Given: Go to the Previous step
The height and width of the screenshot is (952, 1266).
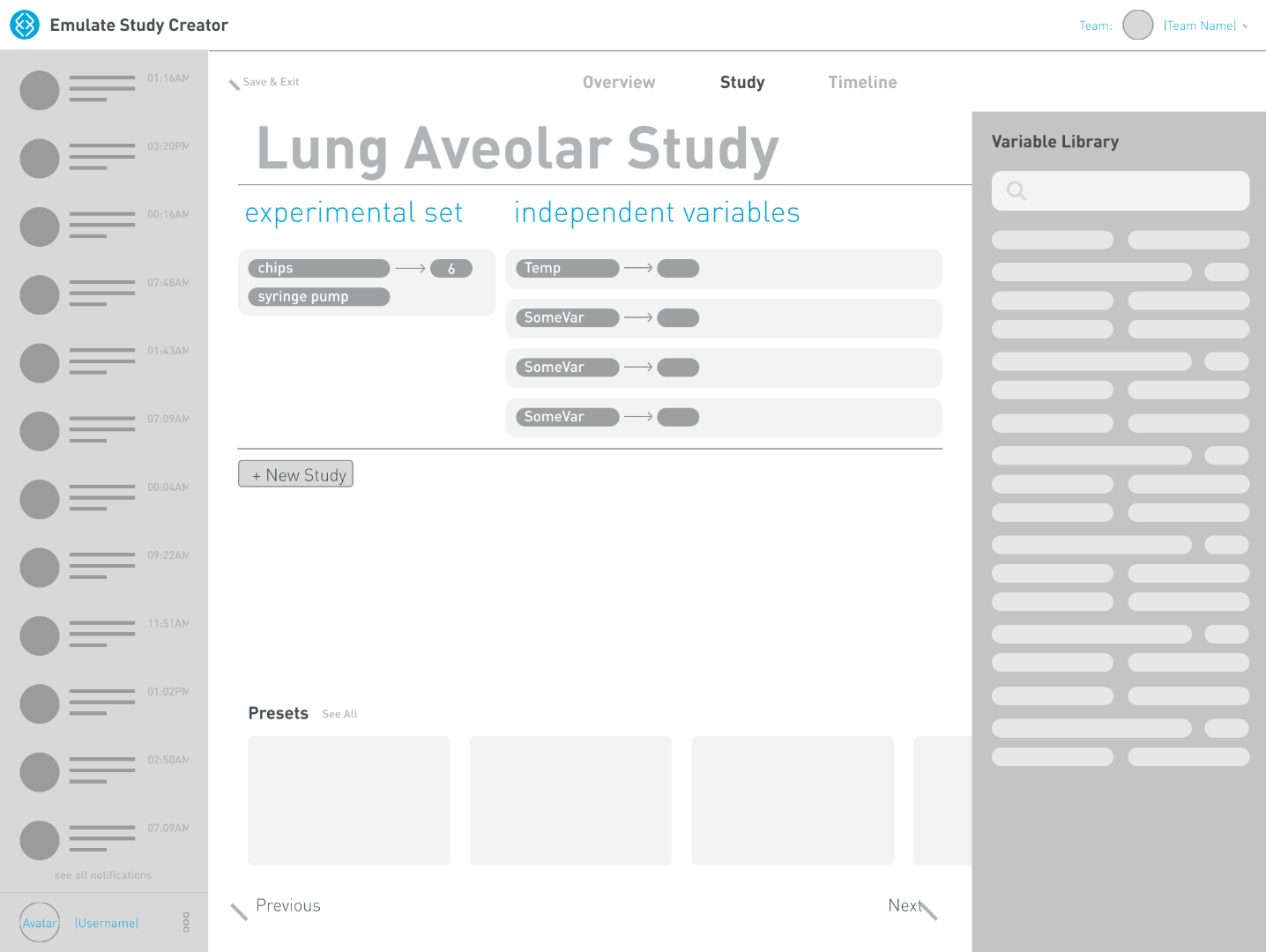Looking at the screenshot, I should (x=287, y=905).
